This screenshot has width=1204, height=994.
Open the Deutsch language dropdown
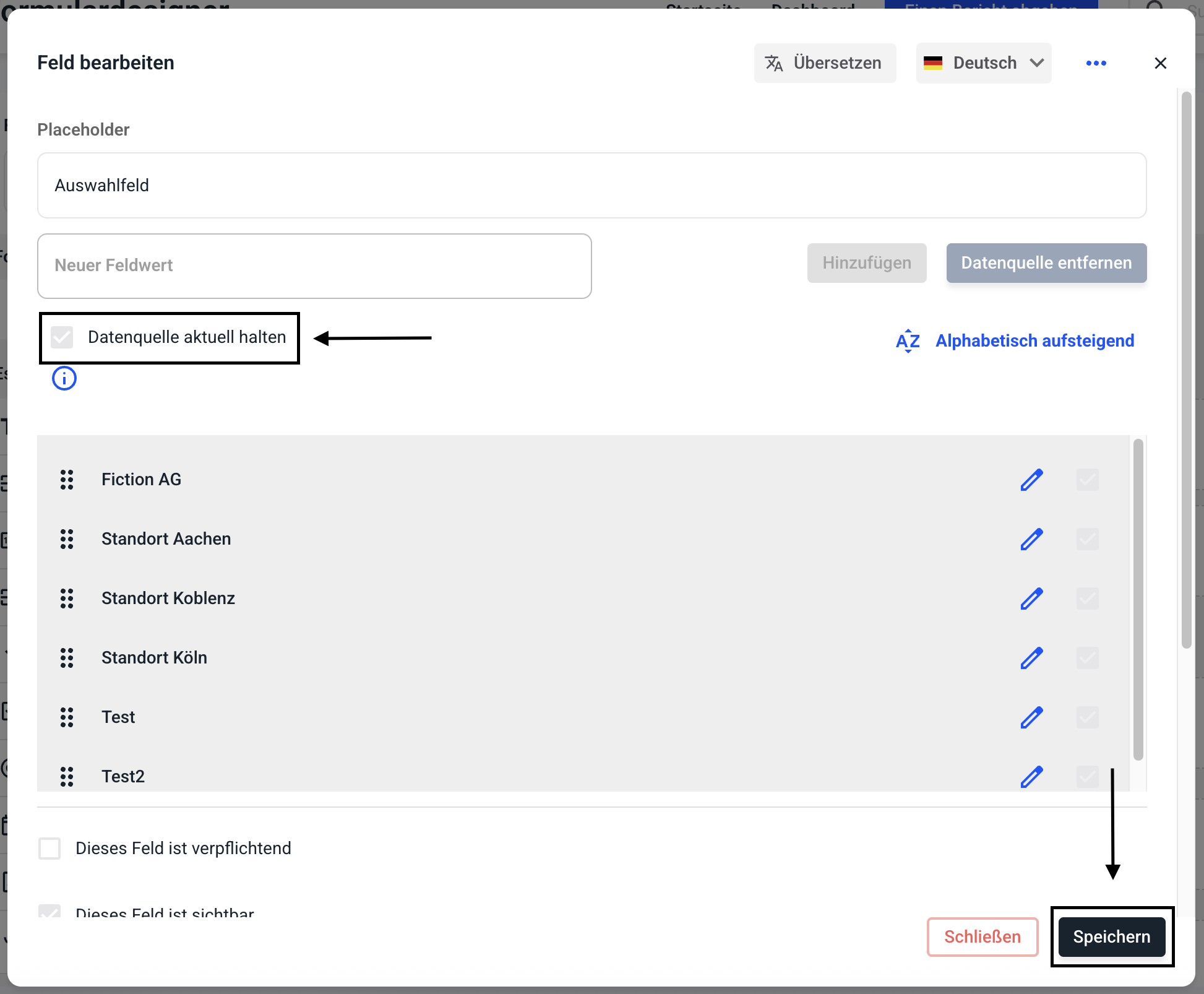(983, 63)
